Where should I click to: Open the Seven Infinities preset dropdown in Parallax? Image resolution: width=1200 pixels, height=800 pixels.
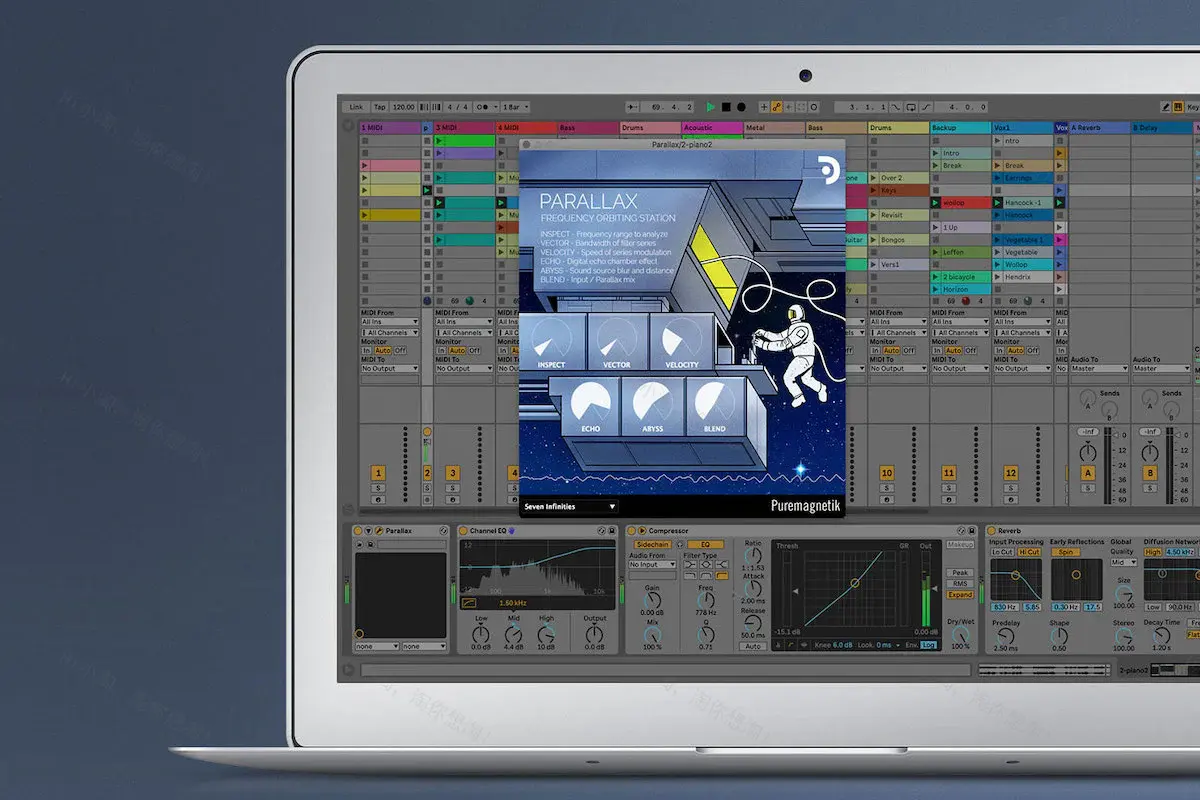[x=568, y=507]
